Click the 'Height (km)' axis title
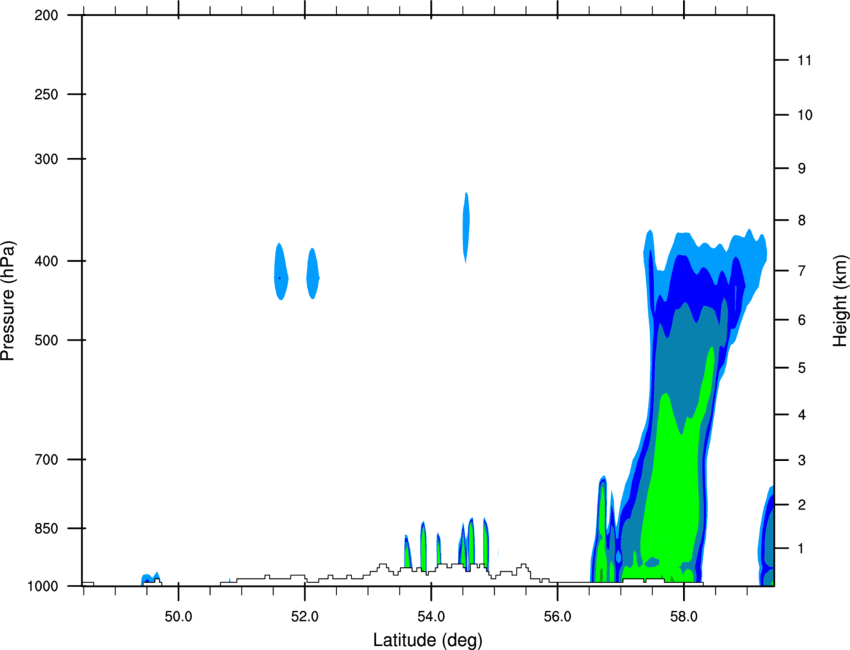Screen dimensions: 850x650 point(840,301)
